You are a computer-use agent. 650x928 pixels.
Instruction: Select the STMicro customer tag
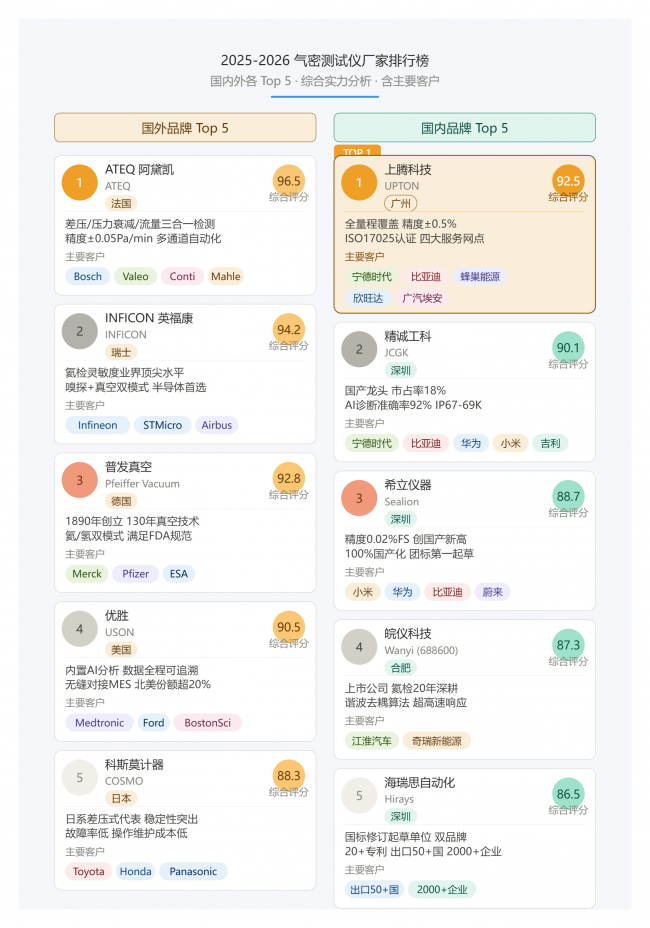(162, 425)
